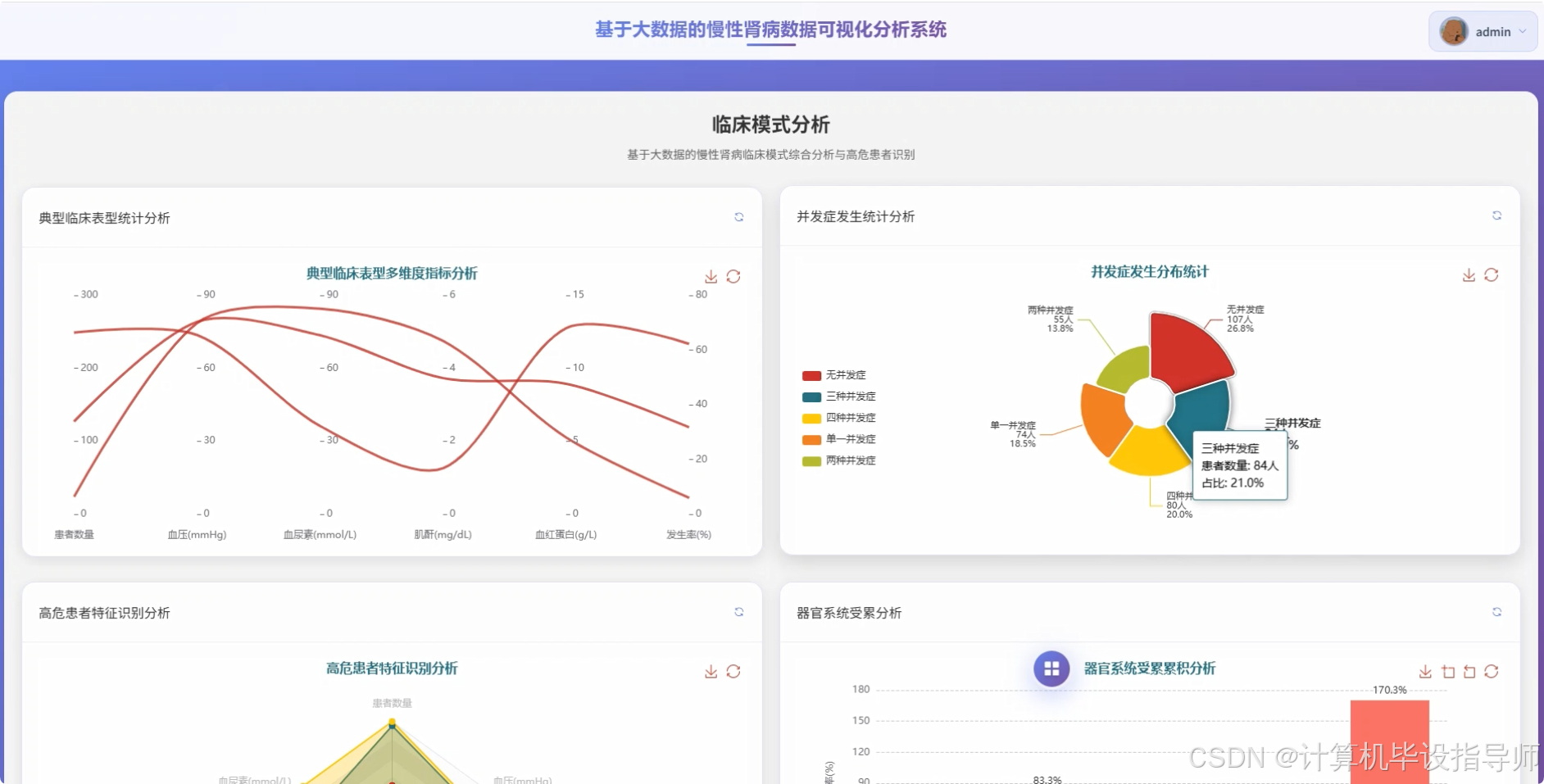Restore the 高危患者特征识别分析 radar chart
The width and height of the screenshot is (1544, 784).
coord(733,672)
